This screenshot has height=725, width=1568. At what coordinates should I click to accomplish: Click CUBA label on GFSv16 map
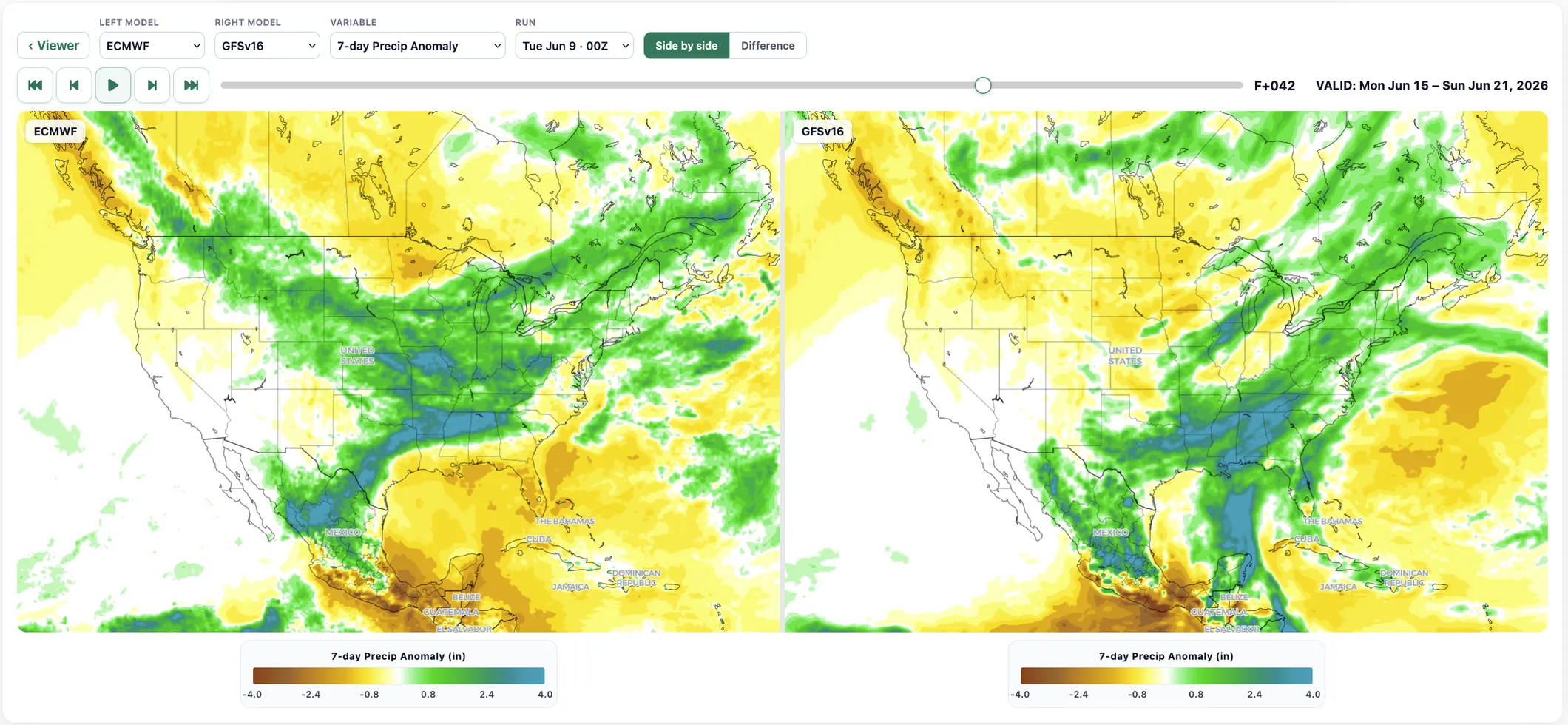coord(1306,539)
